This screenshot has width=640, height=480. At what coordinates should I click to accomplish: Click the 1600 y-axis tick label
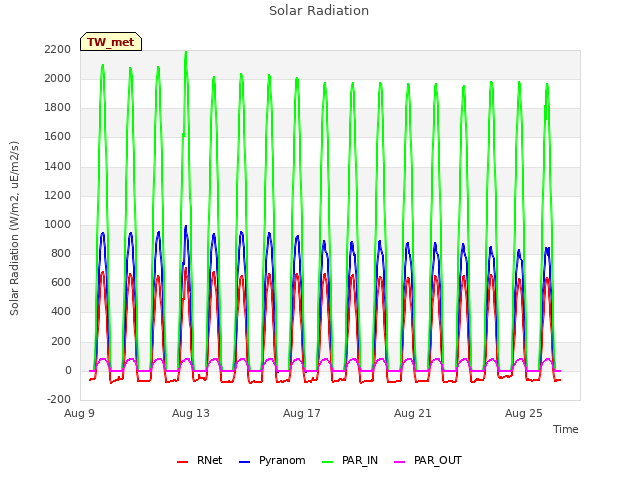point(58,137)
